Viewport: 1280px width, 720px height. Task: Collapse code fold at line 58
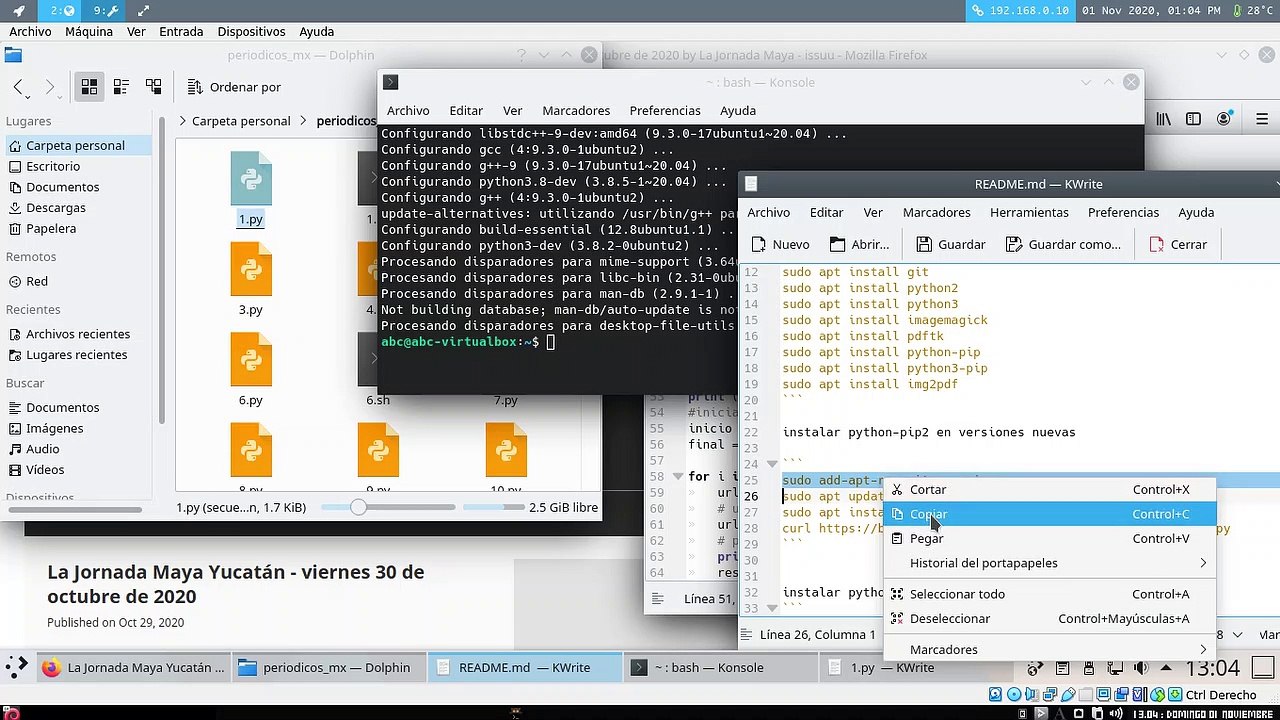pos(678,476)
